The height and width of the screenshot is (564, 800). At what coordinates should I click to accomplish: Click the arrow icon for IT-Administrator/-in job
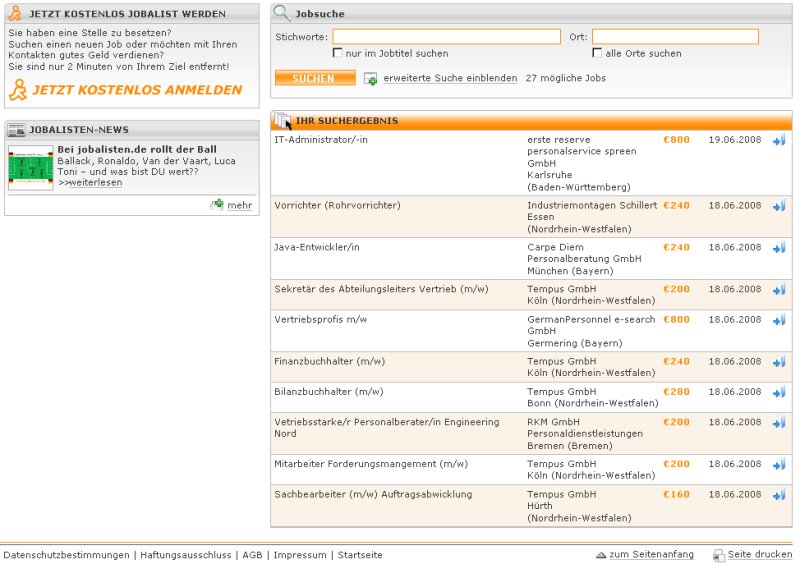[x=779, y=141]
